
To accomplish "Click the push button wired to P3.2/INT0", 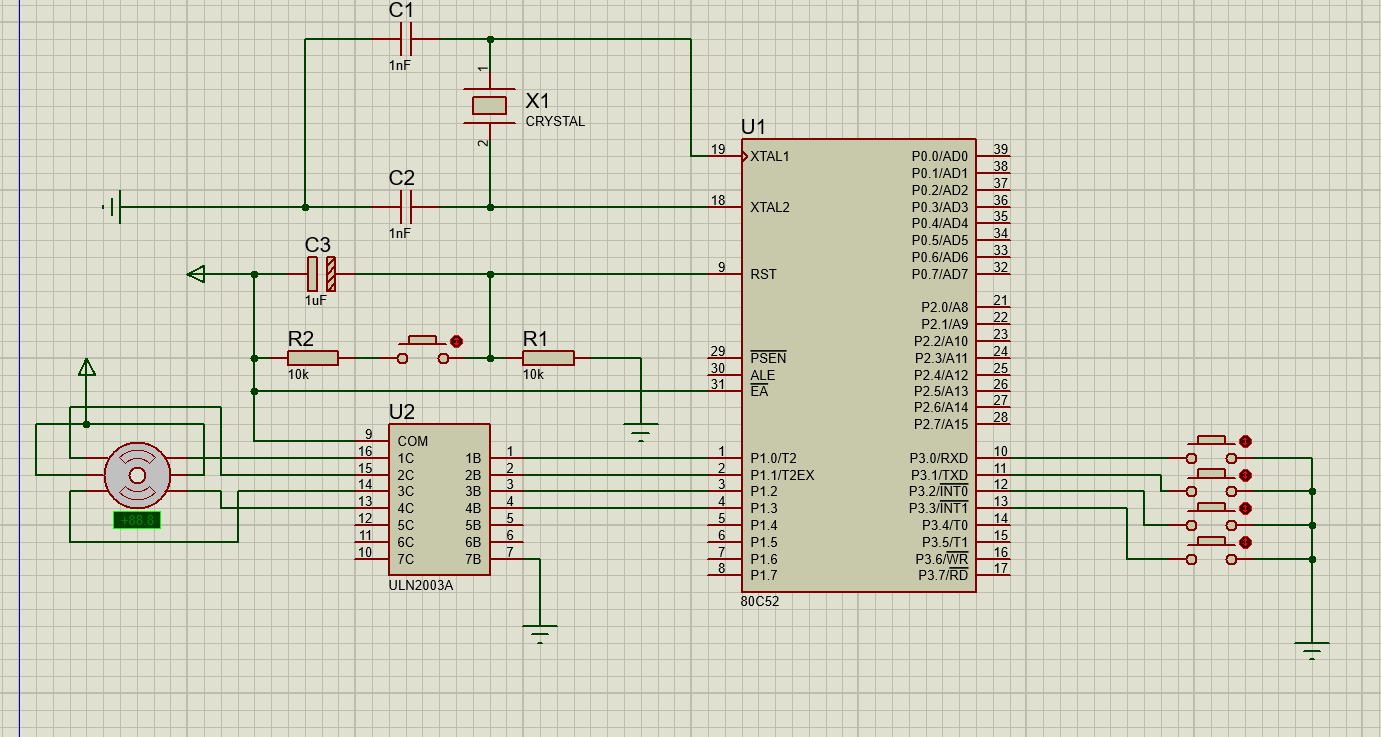I will [1212, 517].
